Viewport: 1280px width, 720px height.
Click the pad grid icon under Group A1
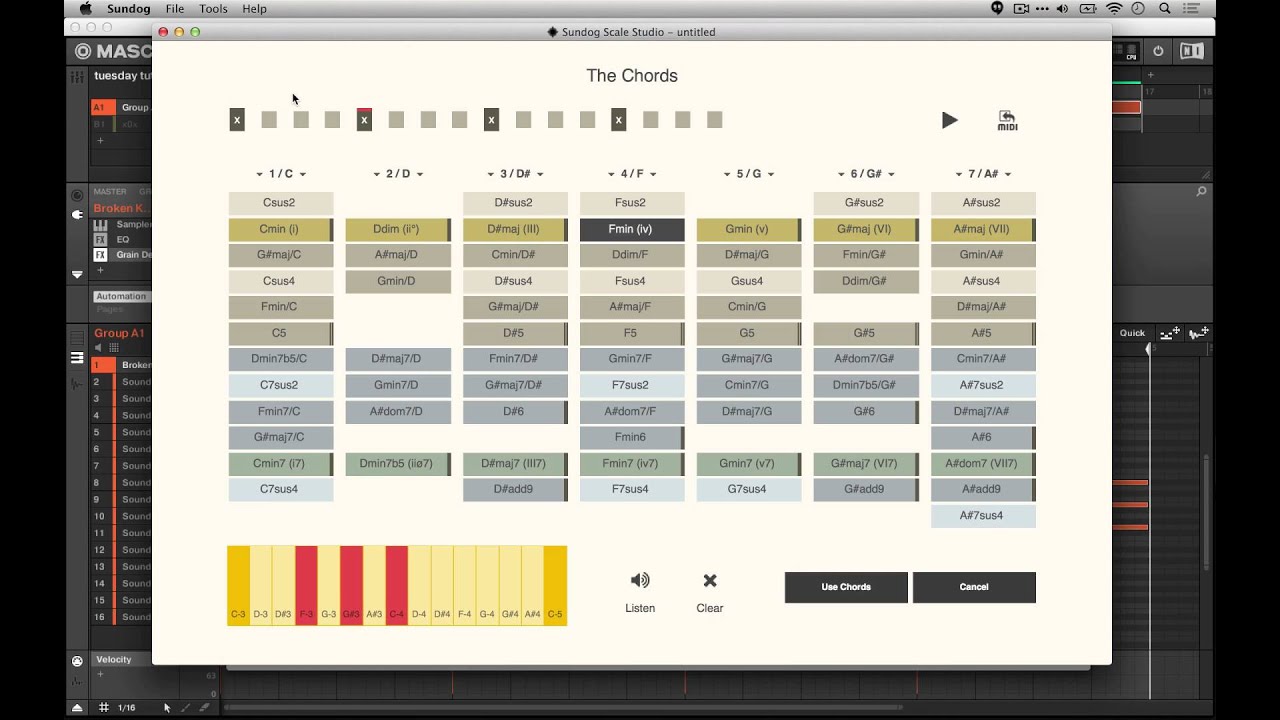click(x=114, y=348)
